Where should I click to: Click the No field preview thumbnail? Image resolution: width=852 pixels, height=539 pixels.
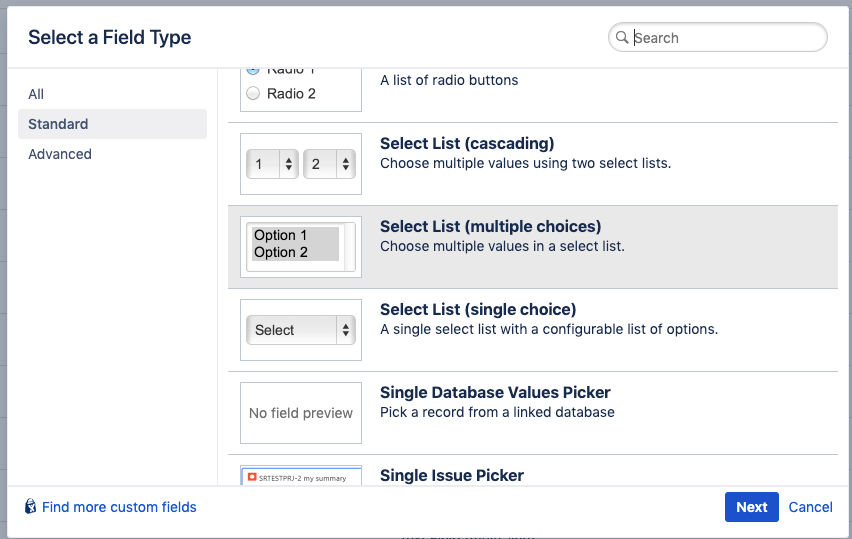click(300, 413)
